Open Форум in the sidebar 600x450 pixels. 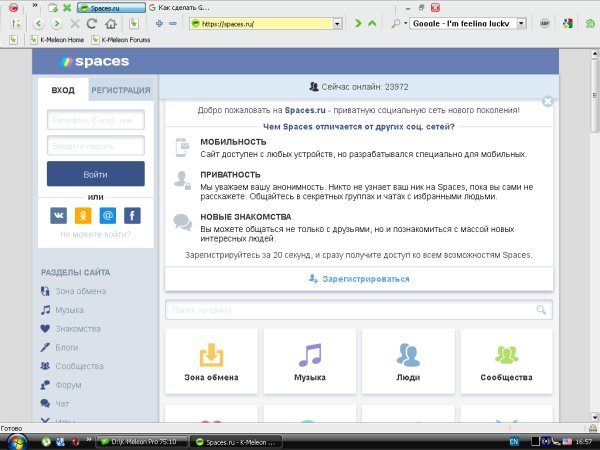pyautogui.click(x=61, y=385)
